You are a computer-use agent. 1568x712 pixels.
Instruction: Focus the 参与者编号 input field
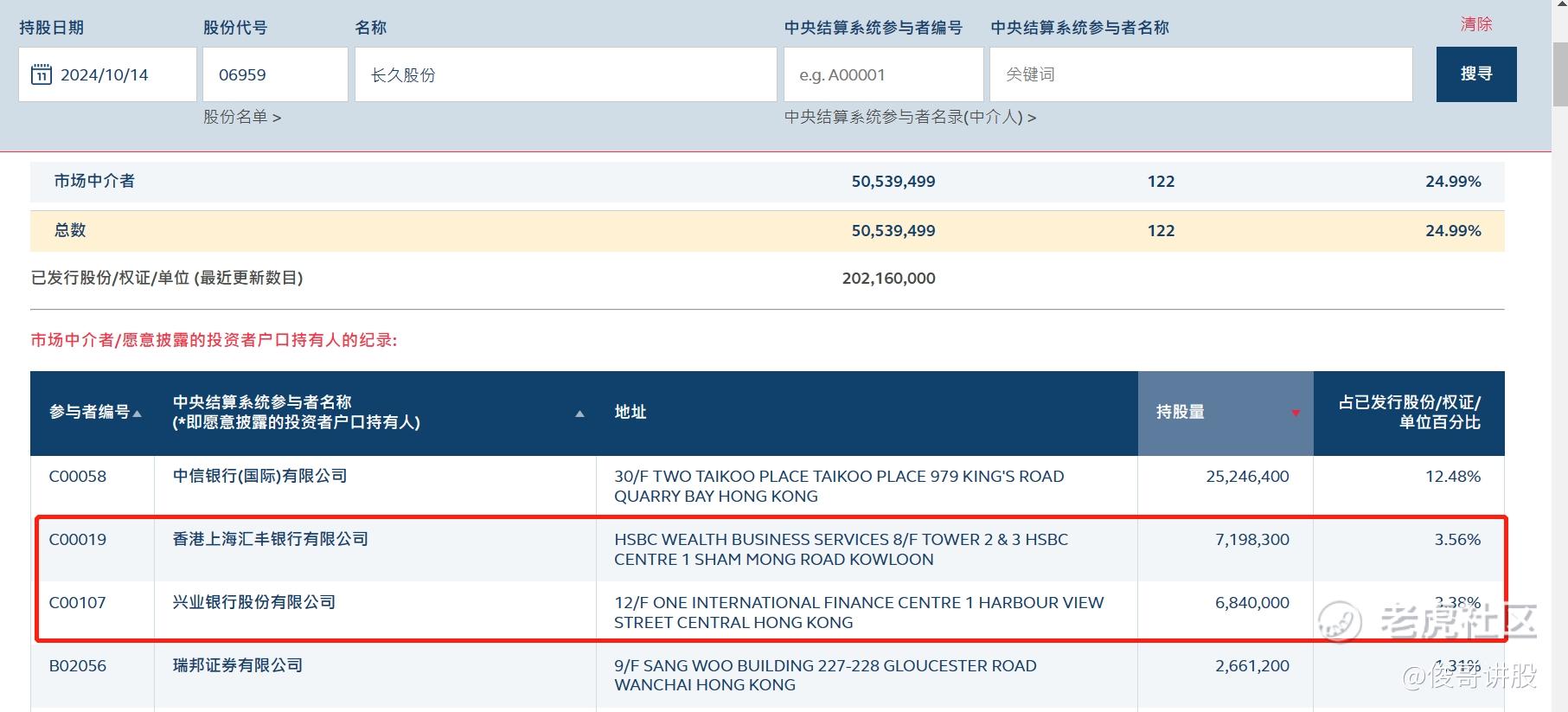(883, 74)
